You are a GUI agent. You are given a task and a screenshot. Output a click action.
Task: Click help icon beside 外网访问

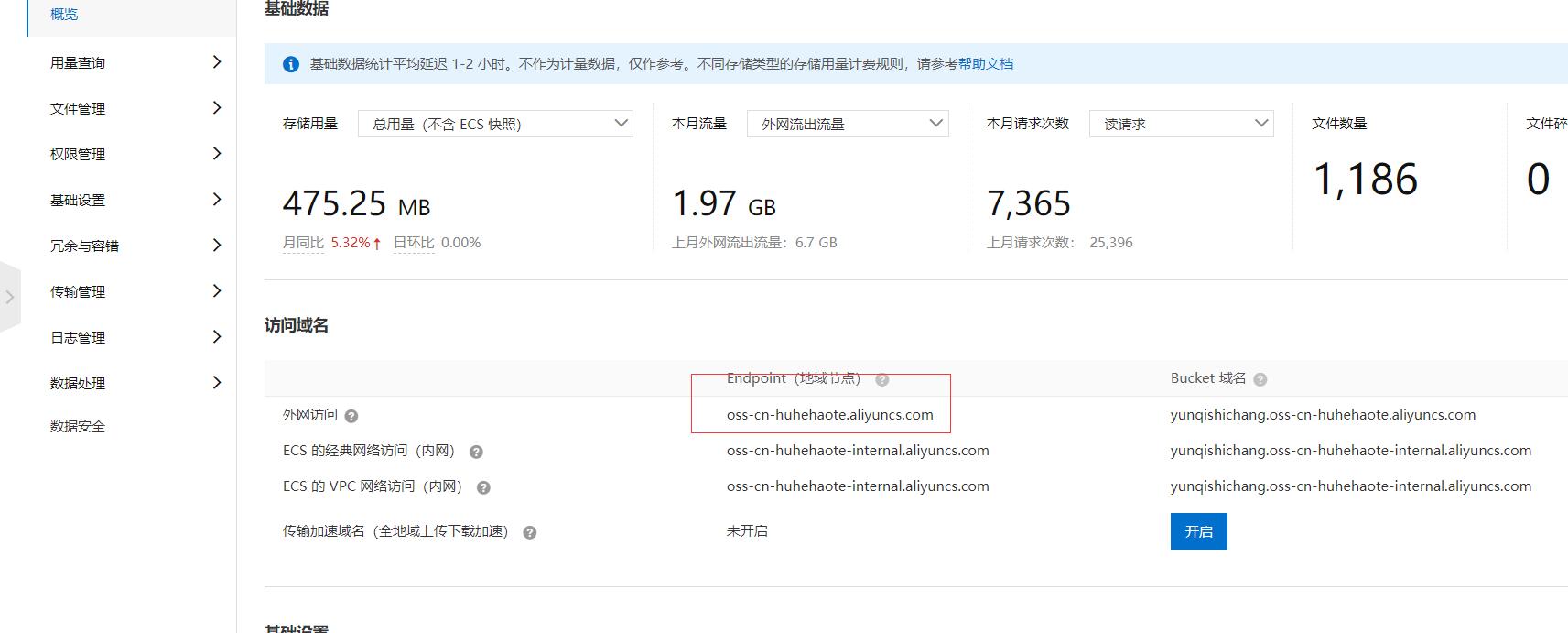[351, 416]
